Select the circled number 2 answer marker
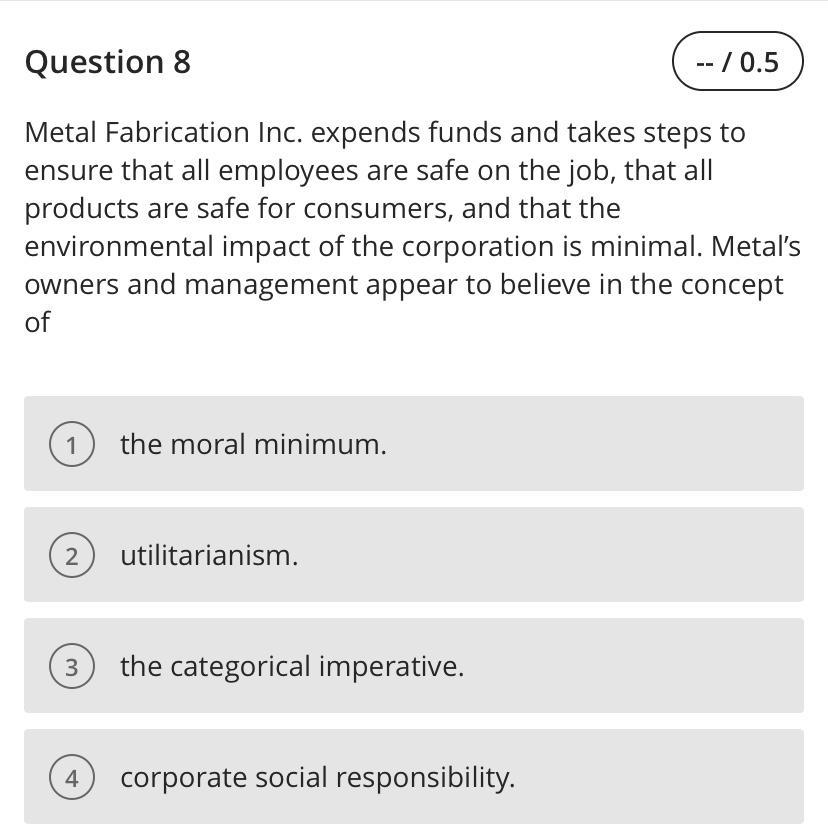828x837 pixels. 72,555
